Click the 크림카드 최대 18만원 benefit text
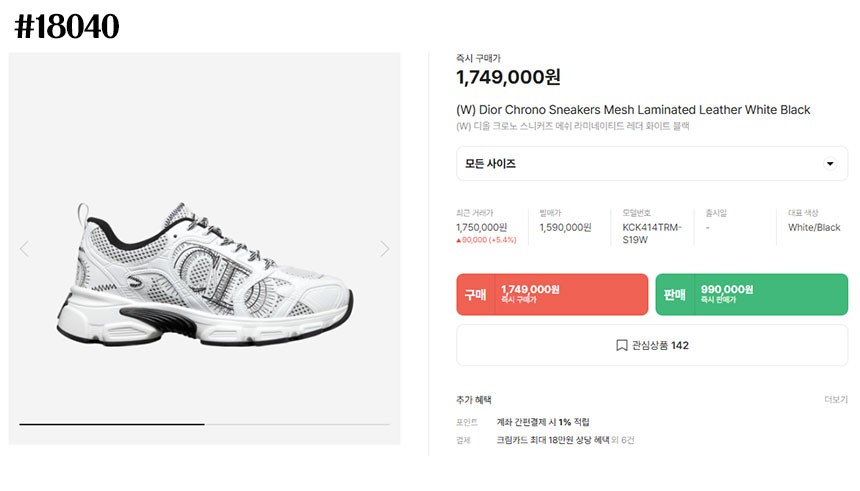This screenshot has height=491, width=860. point(552,440)
